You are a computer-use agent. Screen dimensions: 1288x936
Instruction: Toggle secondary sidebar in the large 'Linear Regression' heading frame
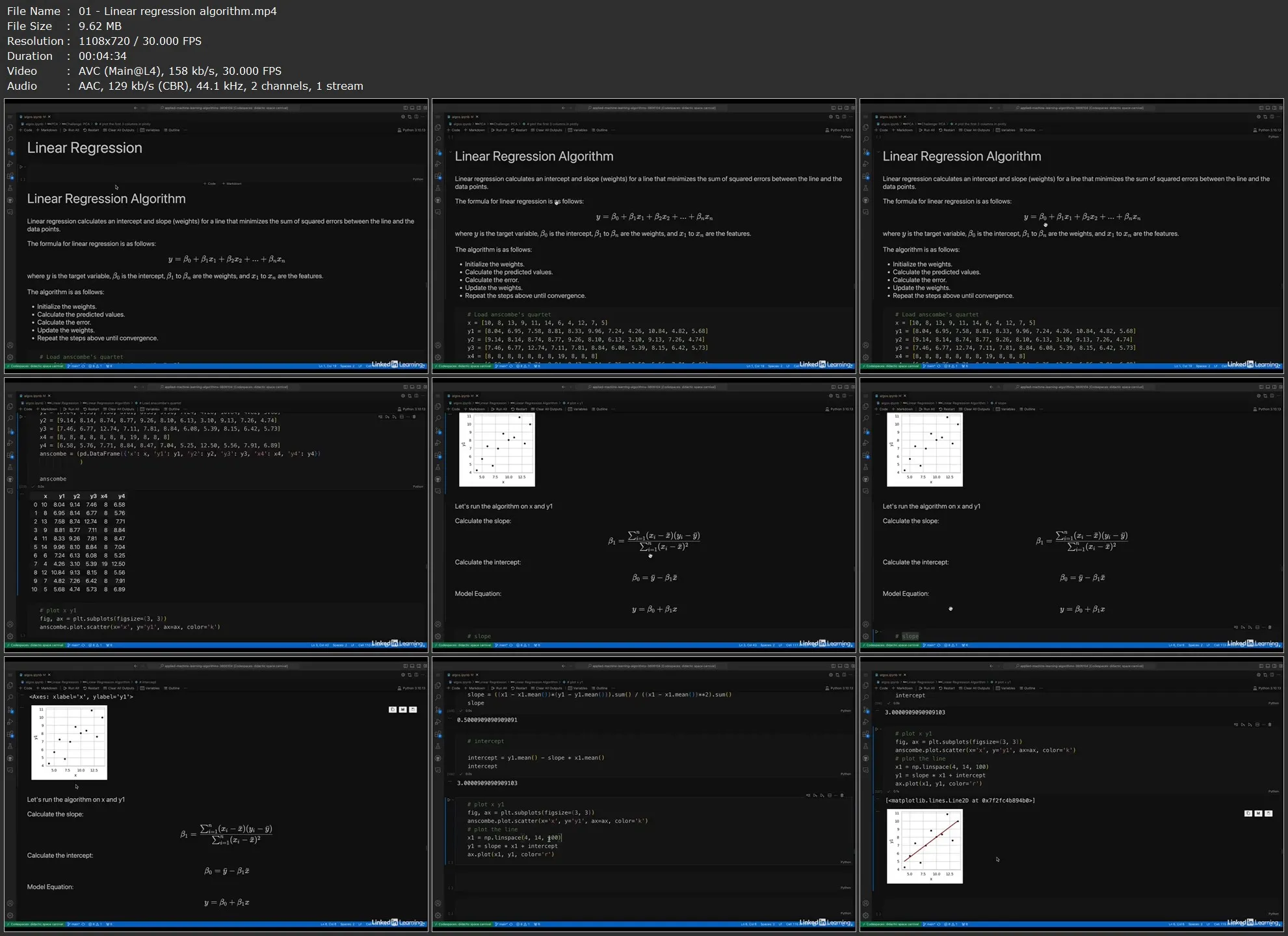coord(419,108)
